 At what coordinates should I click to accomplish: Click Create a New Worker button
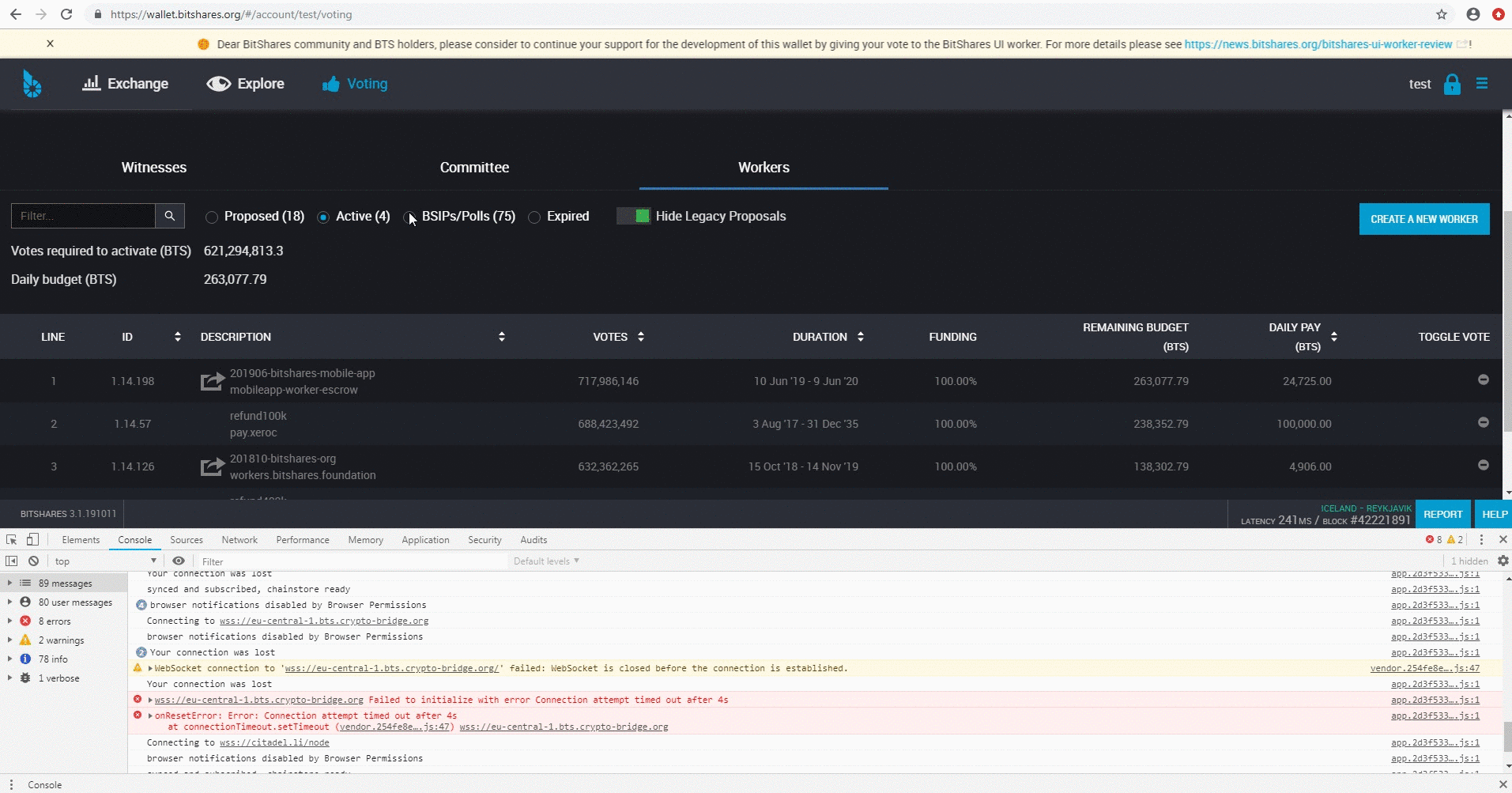1424,219
